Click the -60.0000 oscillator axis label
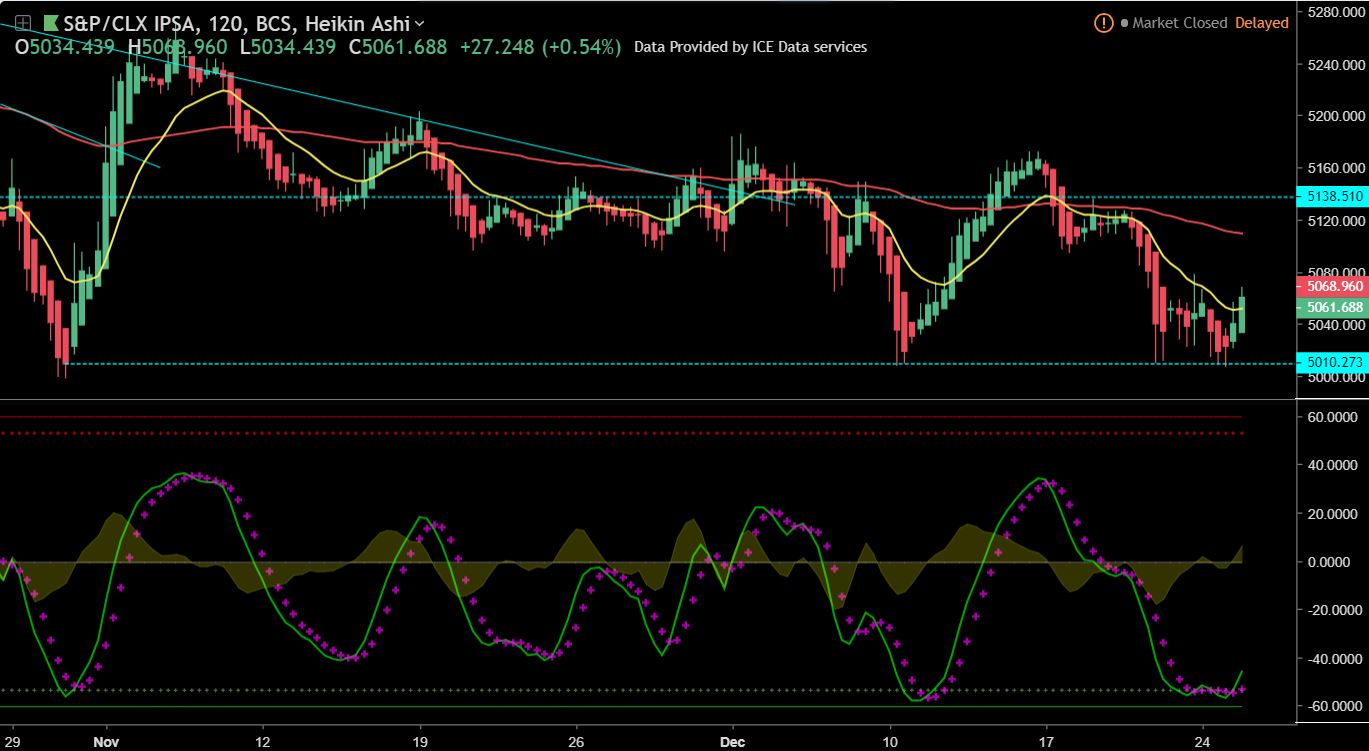 click(x=1334, y=706)
